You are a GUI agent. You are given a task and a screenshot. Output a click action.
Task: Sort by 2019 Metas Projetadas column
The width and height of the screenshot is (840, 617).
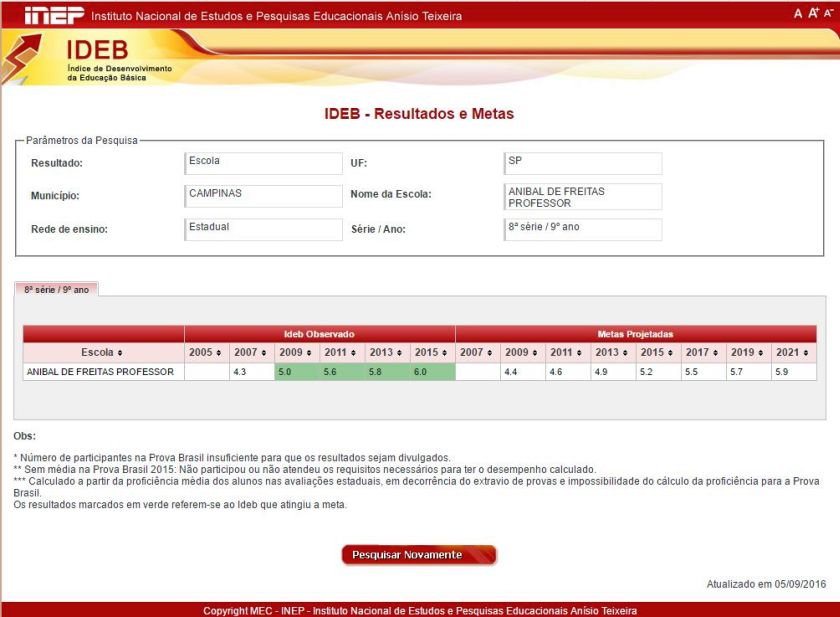point(748,352)
